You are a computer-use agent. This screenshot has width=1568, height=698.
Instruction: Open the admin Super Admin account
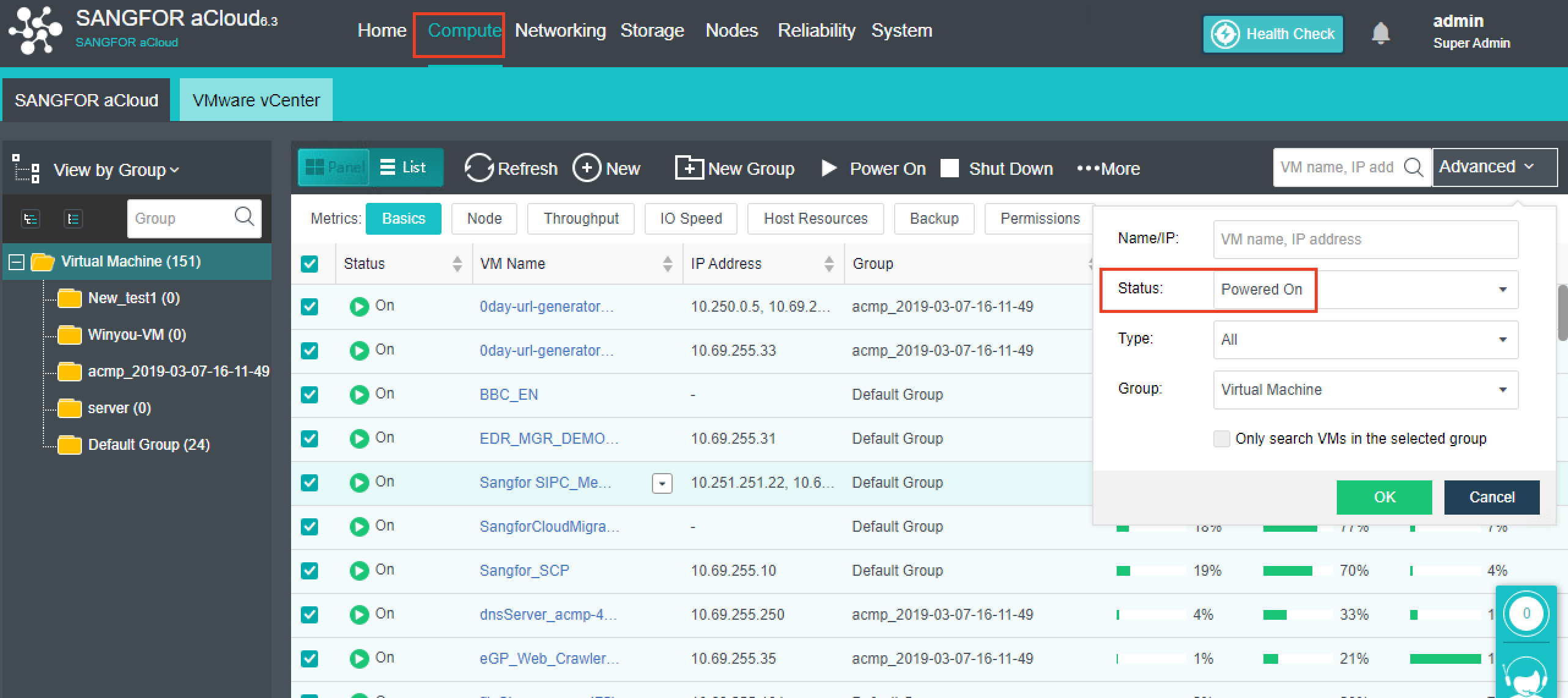click(1471, 32)
